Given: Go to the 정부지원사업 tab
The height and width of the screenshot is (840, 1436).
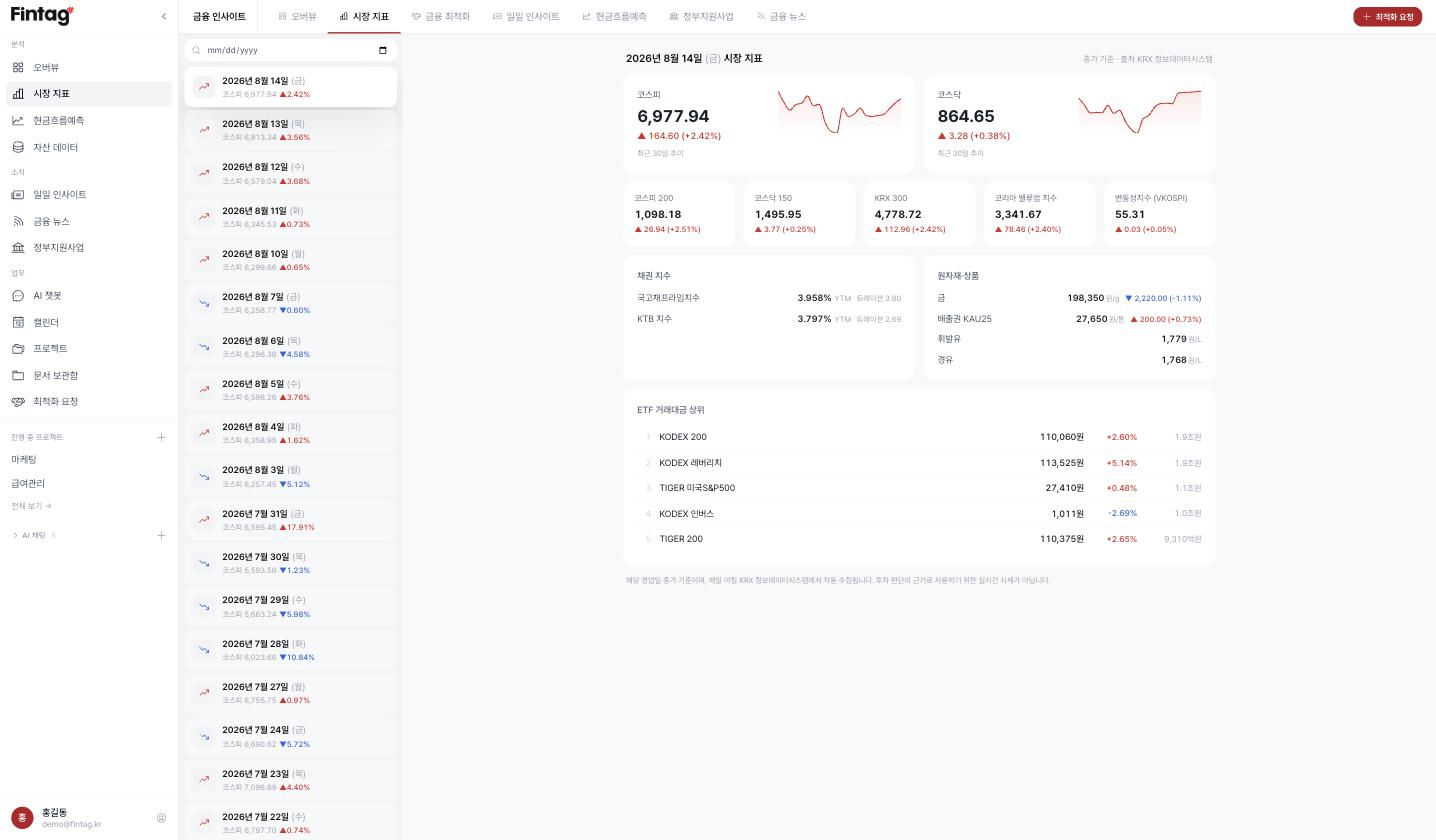Looking at the screenshot, I should coord(701,17).
